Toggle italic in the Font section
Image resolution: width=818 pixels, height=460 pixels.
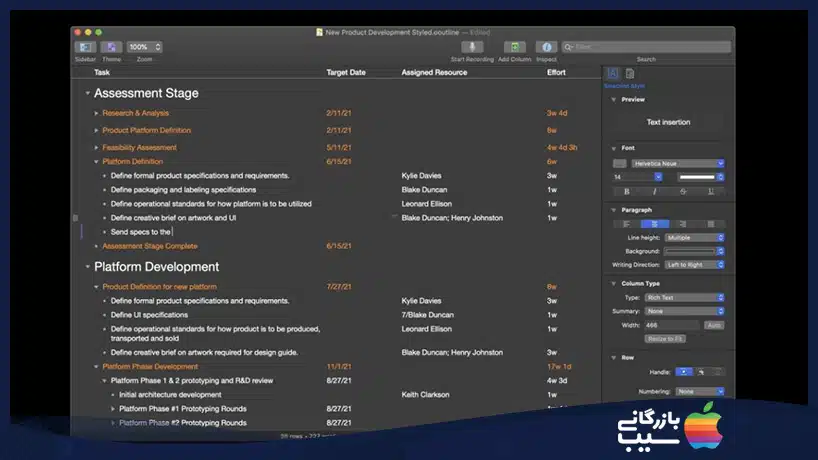(655, 191)
